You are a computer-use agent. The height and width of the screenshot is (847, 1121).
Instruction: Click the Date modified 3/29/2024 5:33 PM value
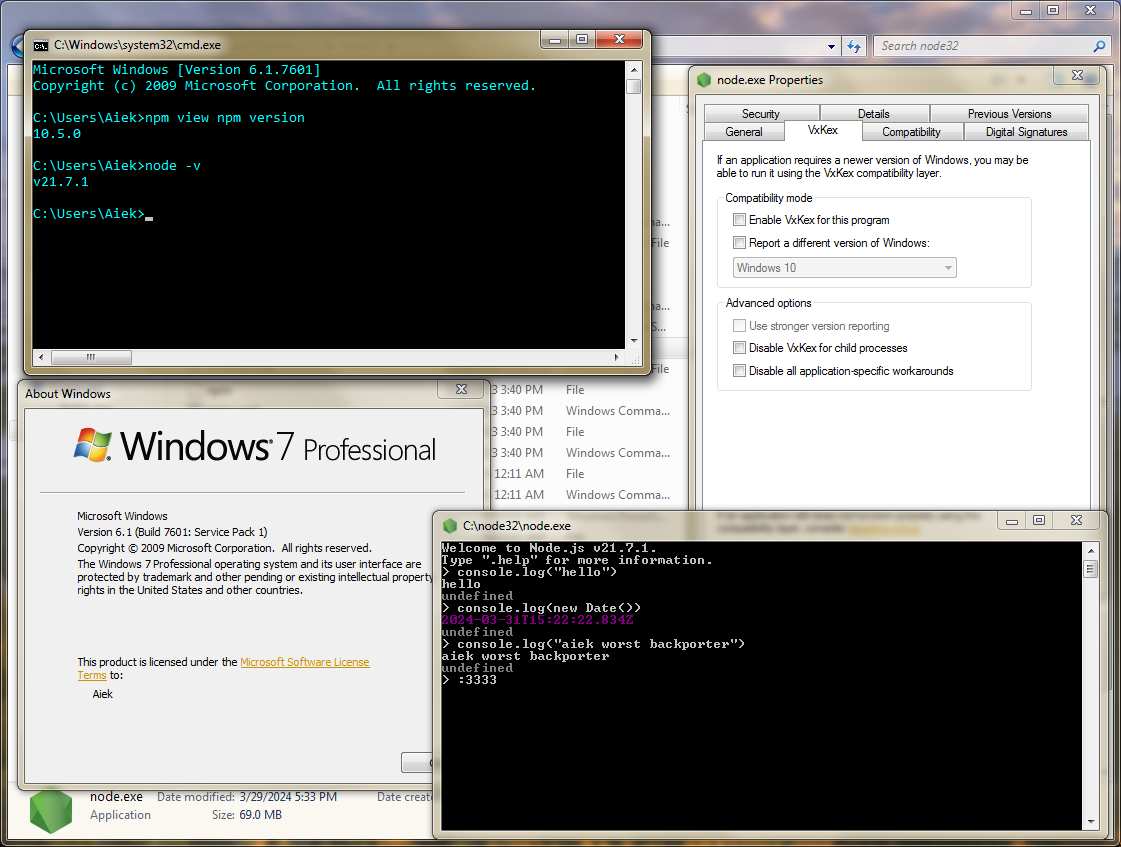tap(288, 797)
